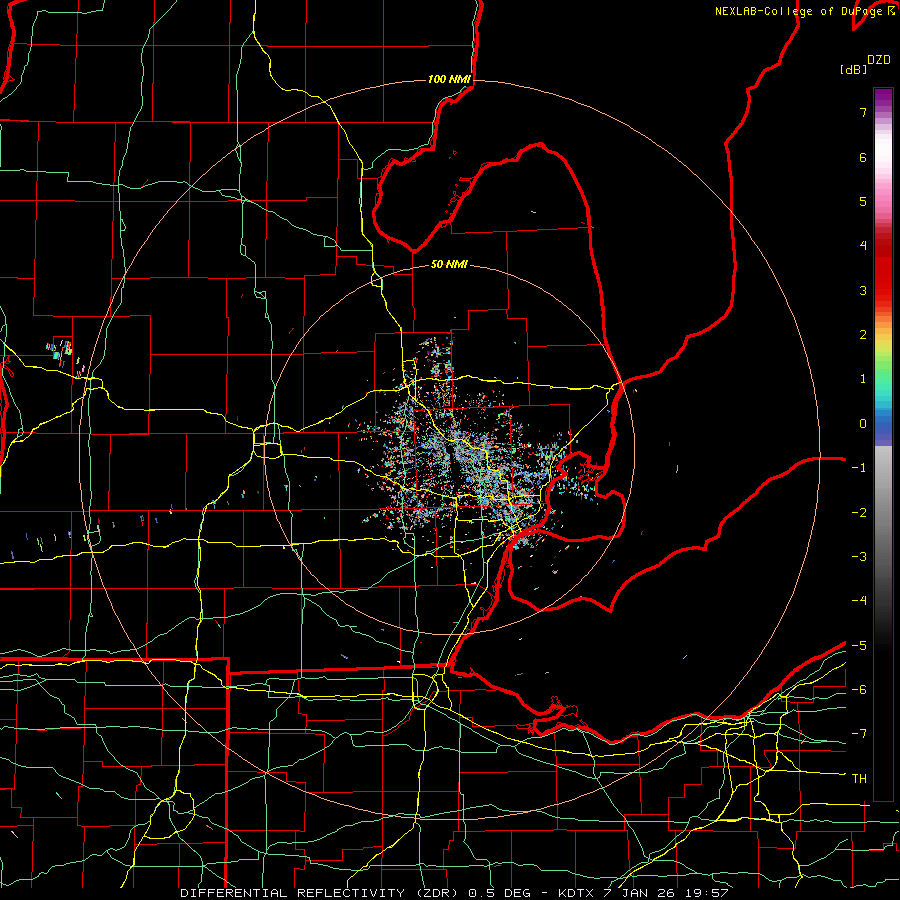
Task: Click the Differential Reflectivity KDTX caption
Action: [454, 893]
